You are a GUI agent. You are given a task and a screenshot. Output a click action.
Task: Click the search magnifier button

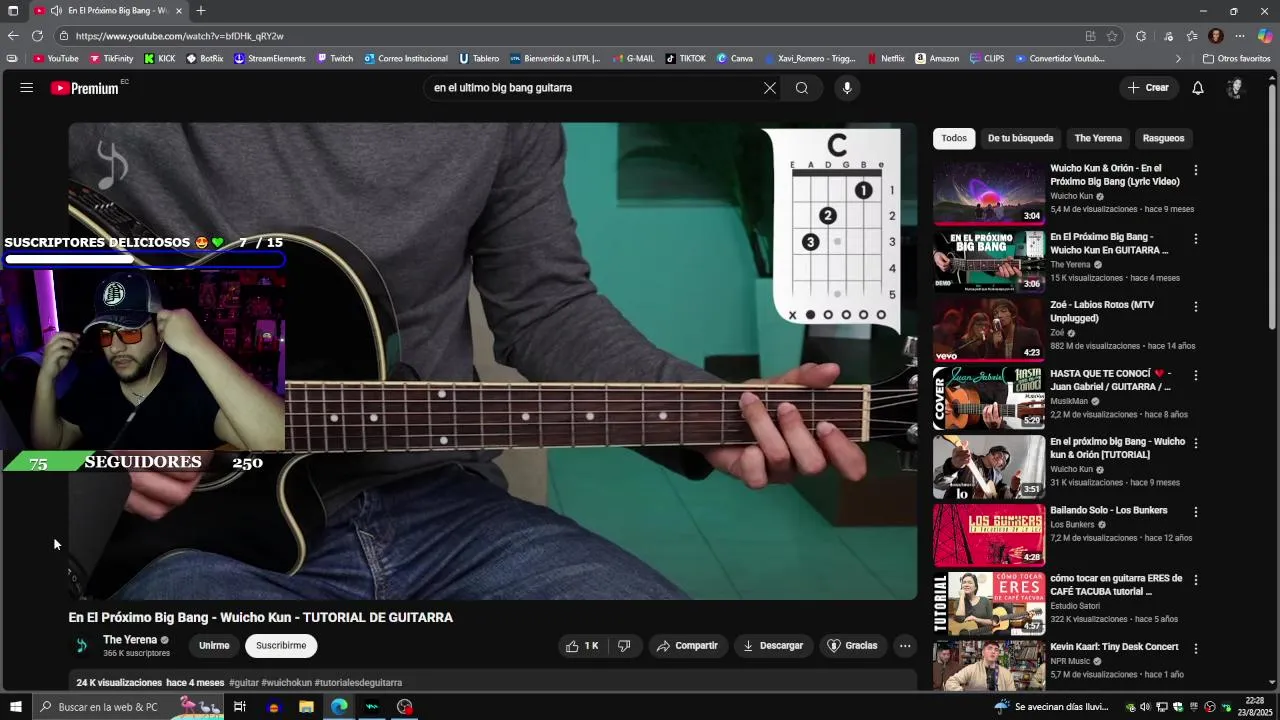point(802,88)
